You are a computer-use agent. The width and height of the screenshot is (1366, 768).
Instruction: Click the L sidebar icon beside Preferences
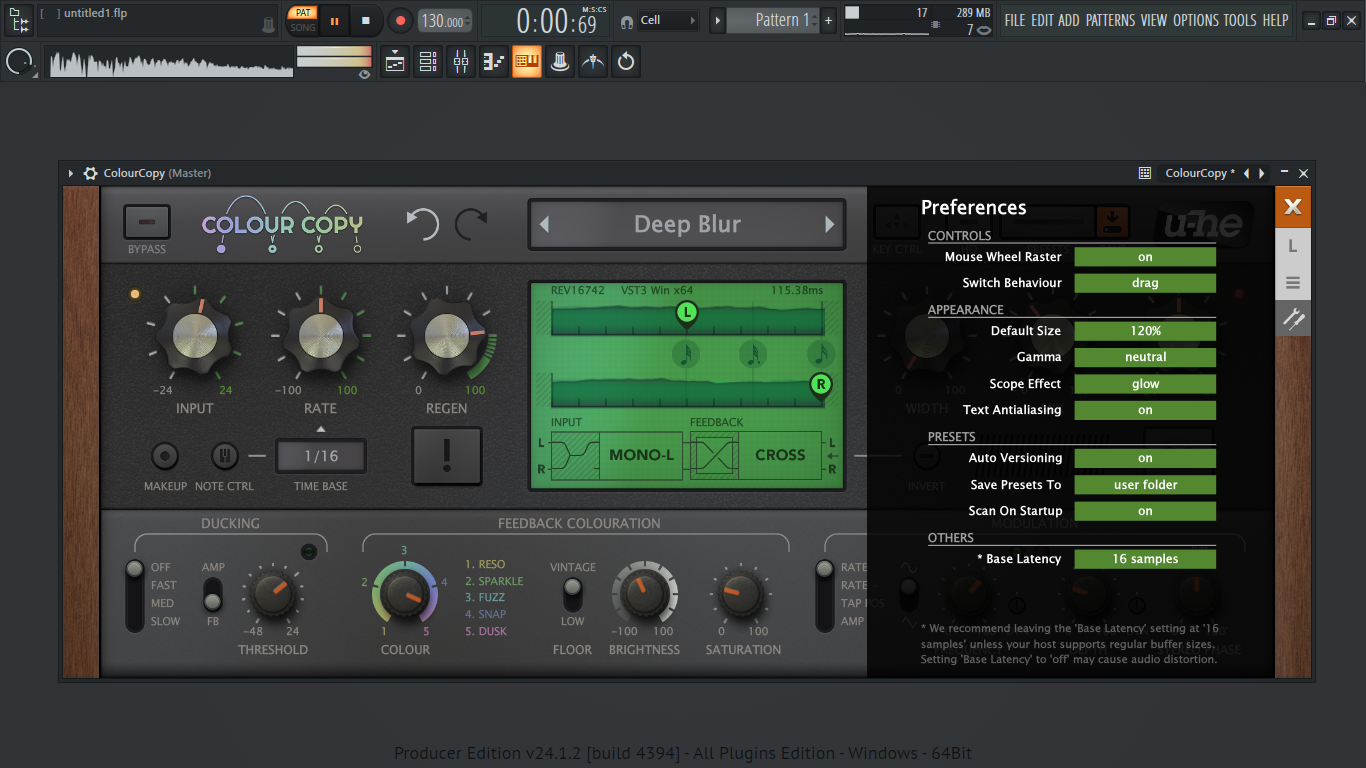[1293, 246]
